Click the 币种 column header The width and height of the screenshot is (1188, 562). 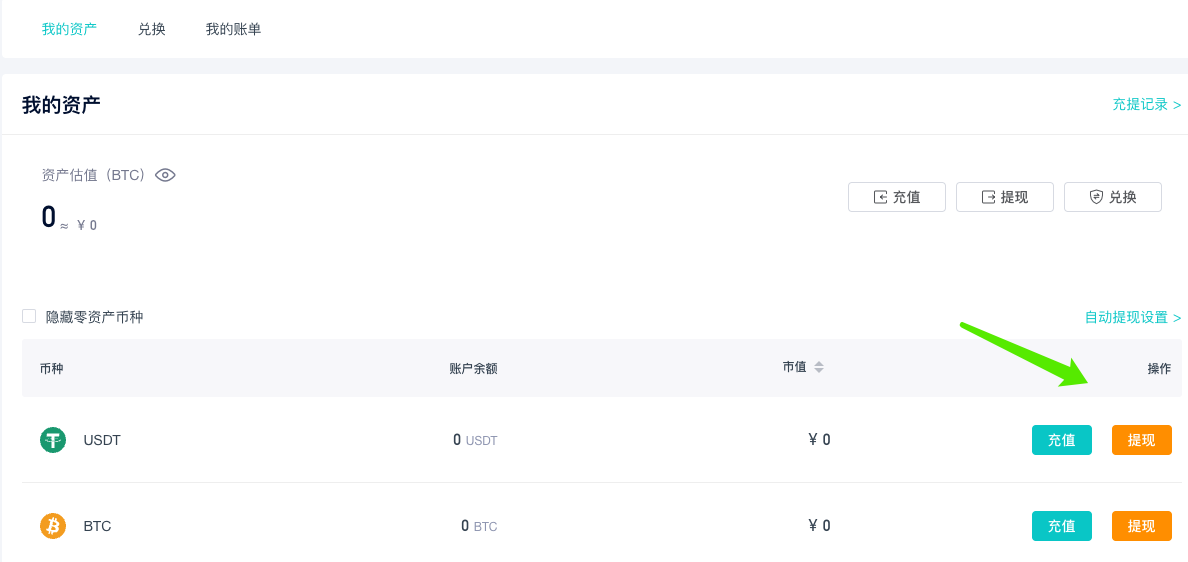point(52,369)
